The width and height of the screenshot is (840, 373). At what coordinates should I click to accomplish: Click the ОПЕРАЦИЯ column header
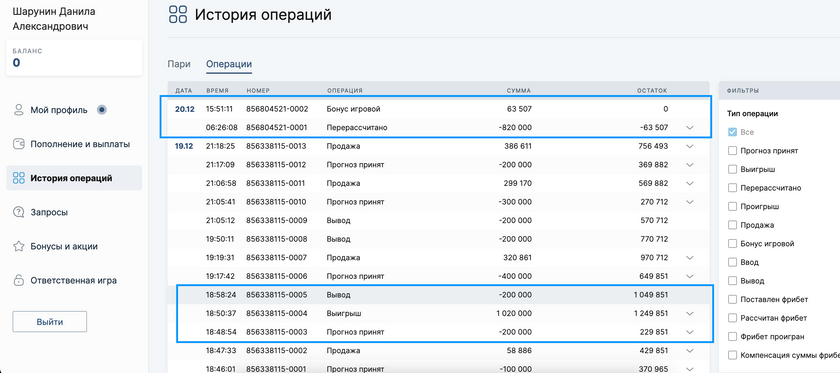pos(344,91)
